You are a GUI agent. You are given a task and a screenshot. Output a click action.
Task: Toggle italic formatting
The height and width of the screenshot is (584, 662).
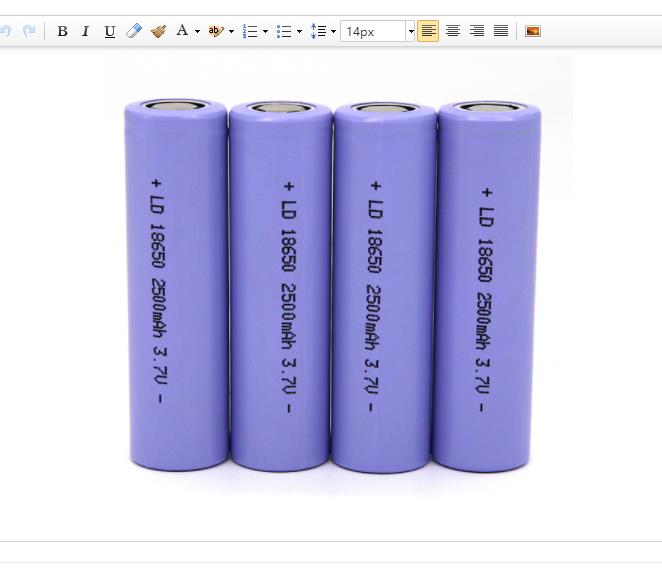(85, 31)
